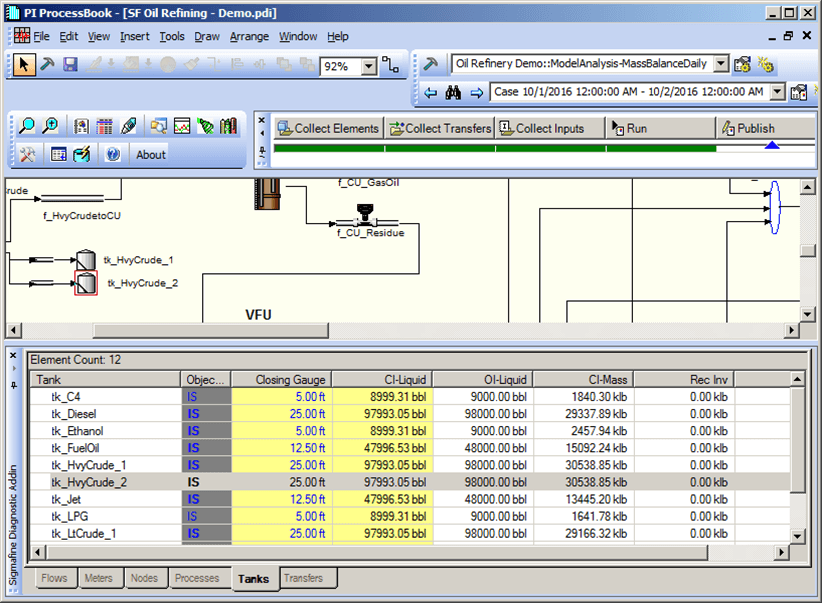Viewport: 822px width, 603px height.
Task: Open the blue help question mark icon
Action: click(x=113, y=154)
